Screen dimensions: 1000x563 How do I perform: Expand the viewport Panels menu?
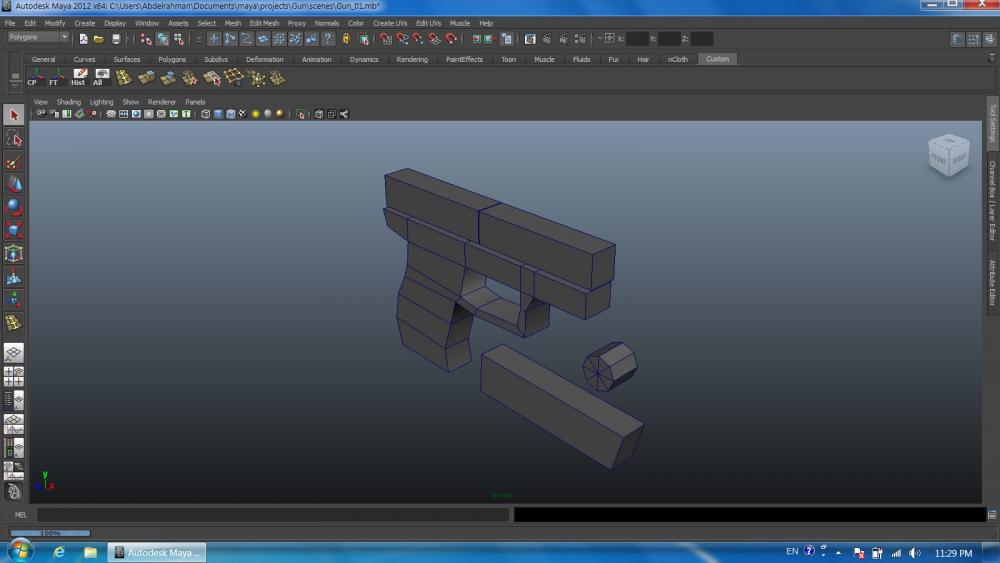click(x=195, y=102)
